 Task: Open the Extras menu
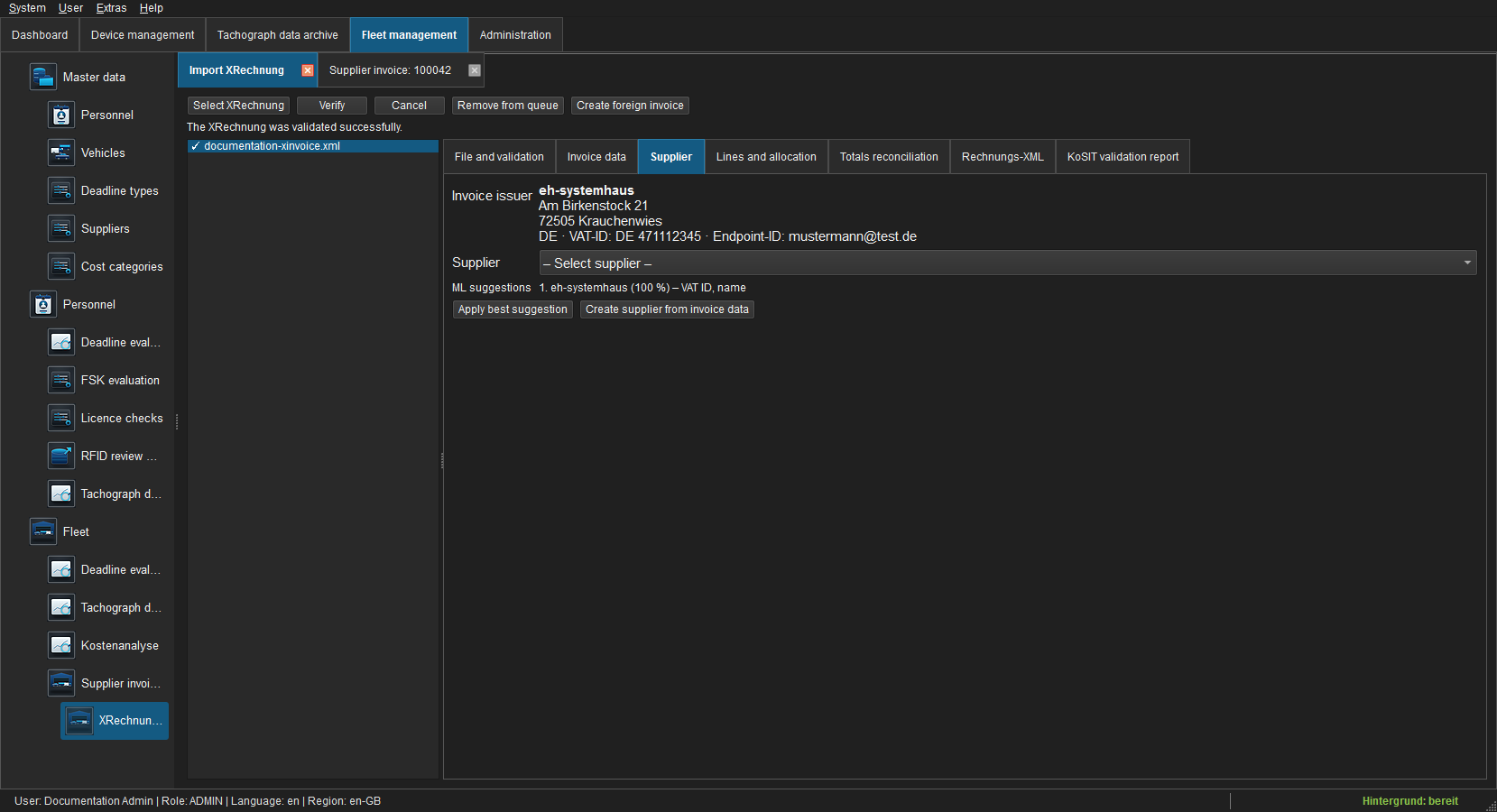tap(111, 8)
